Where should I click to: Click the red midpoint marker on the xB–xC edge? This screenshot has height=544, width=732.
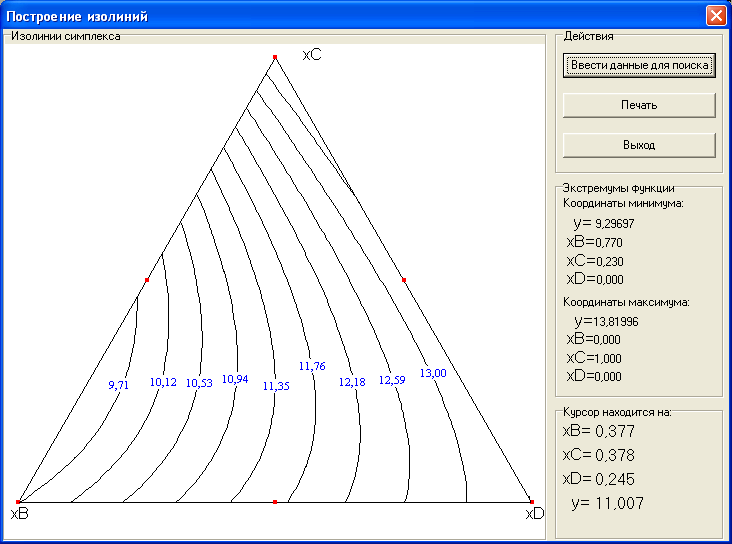[x=147, y=280]
